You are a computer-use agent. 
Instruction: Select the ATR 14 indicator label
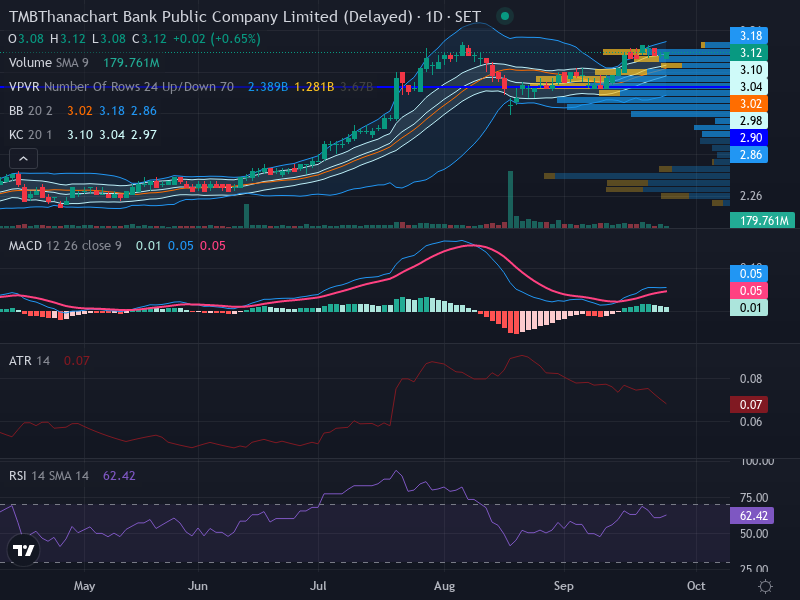pyautogui.click(x=29, y=361)
